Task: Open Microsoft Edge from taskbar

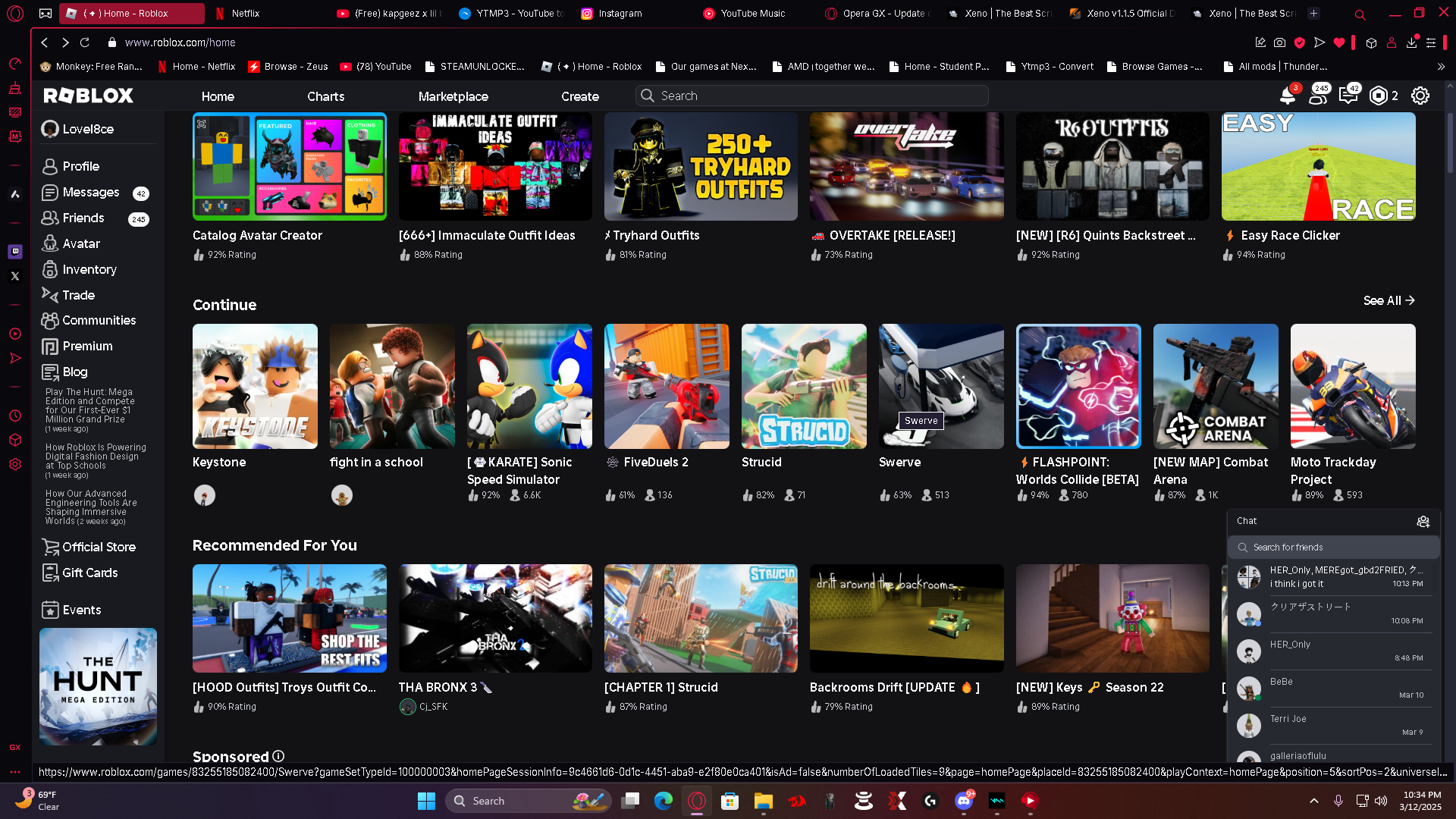Action: point(664,800)
